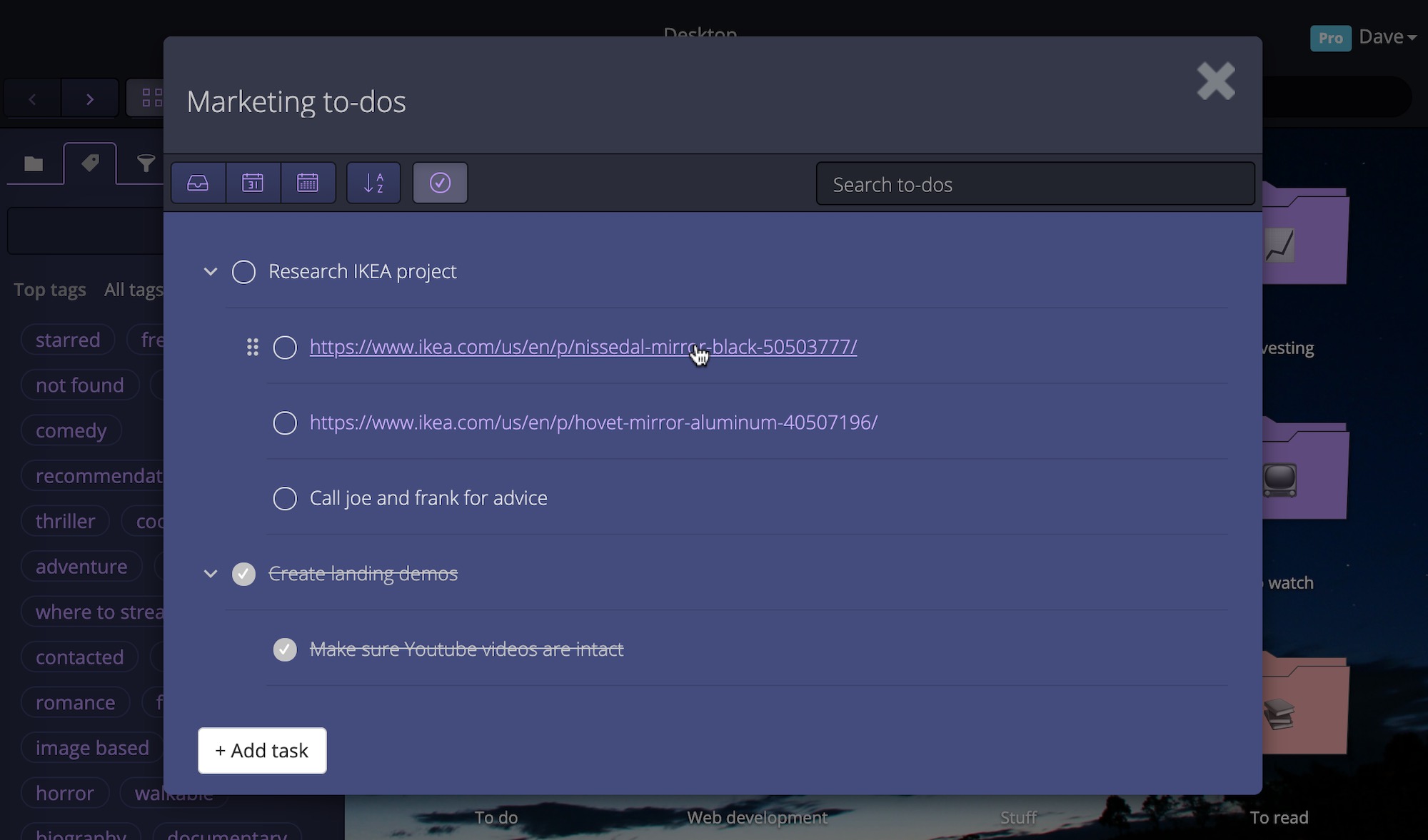Image resolution: width=1428 pixels, height=840 pixels.
Task: Close the Marketing to-dos dialog
Action: coord(1215,81)
